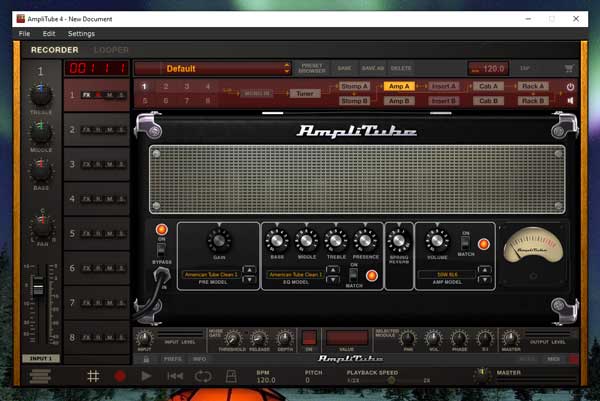The image size is (600, 401).
Task: Open the Preset Browser
Action: [x=312, y=68]
